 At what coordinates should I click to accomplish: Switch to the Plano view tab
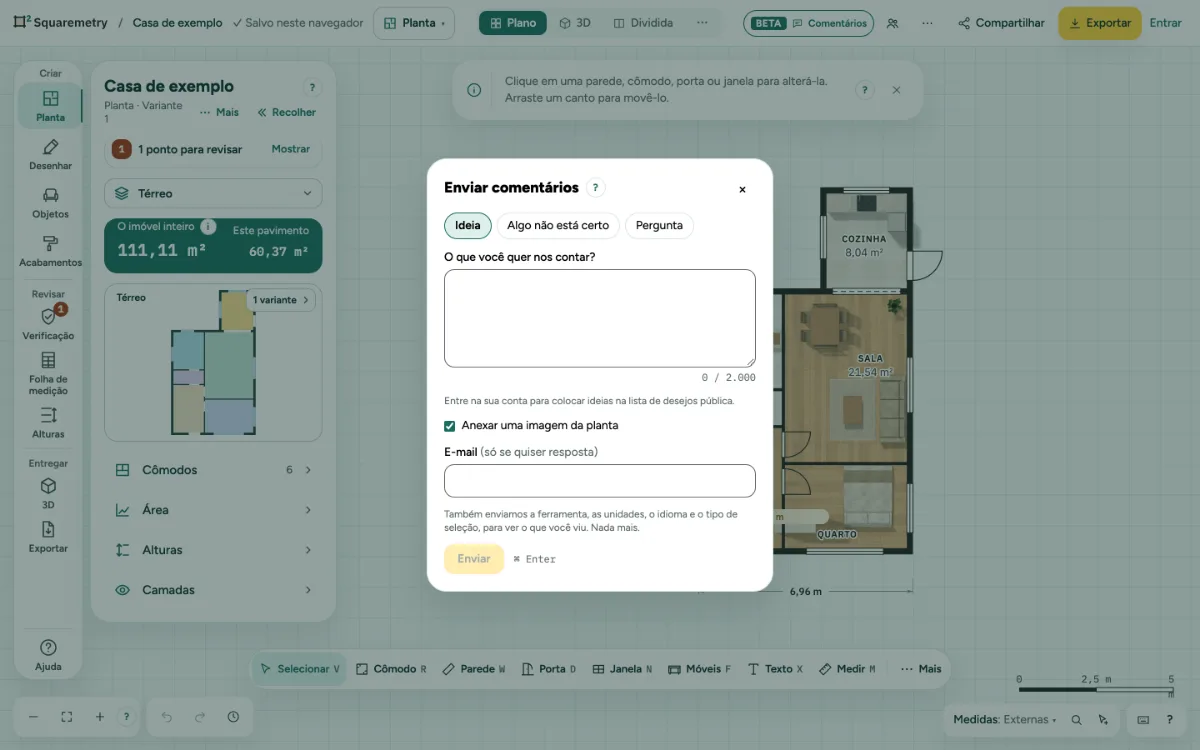[x=513, y=23]
